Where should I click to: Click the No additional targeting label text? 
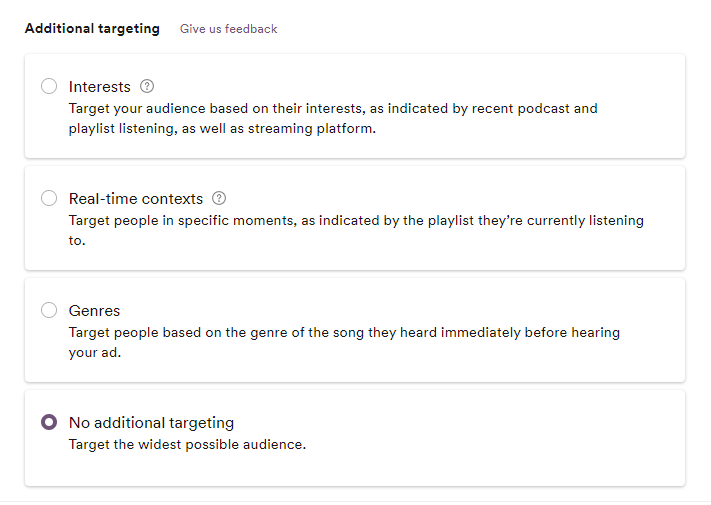click(x=151, y=422)
